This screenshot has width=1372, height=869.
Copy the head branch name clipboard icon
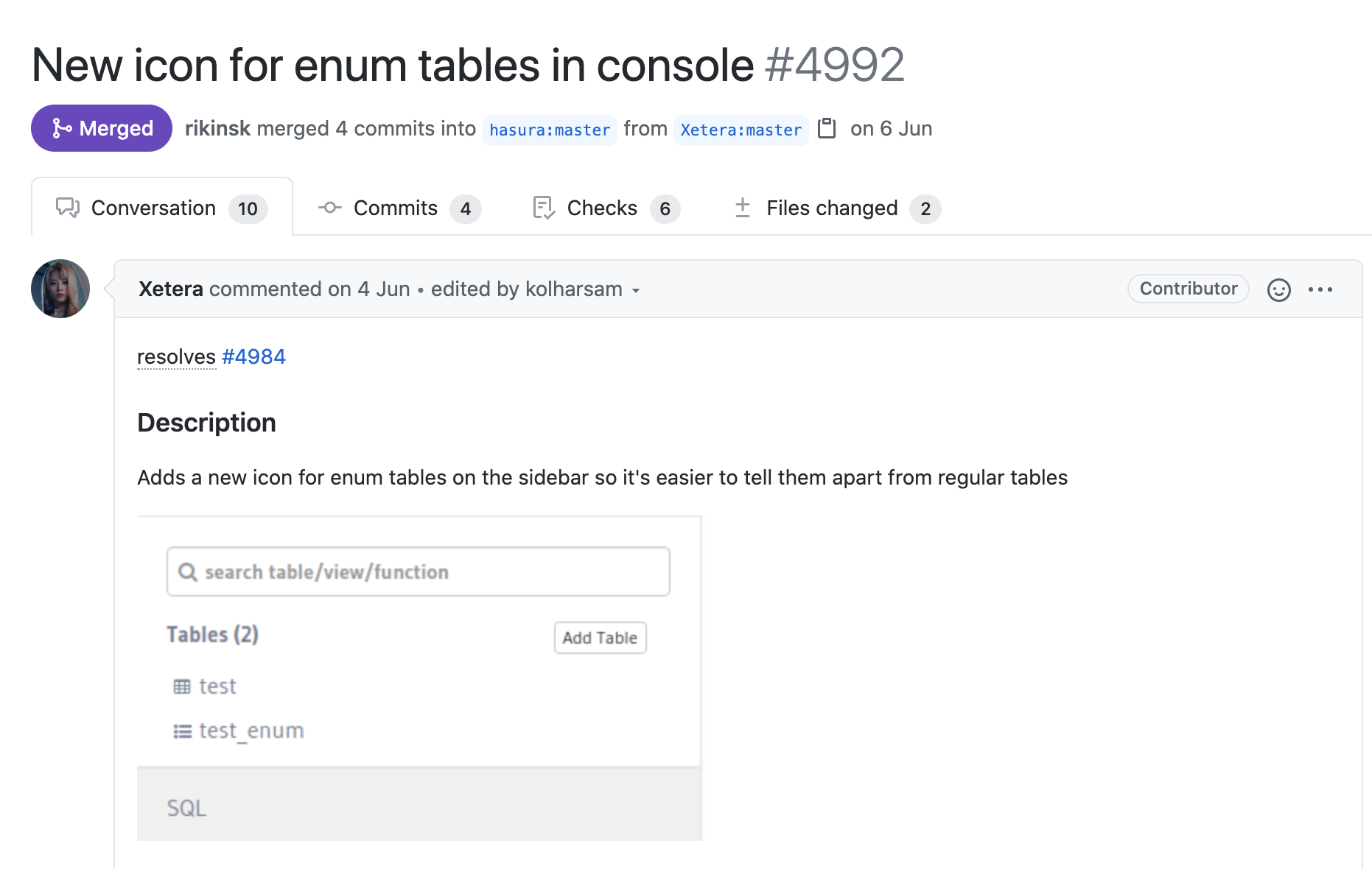827,128
